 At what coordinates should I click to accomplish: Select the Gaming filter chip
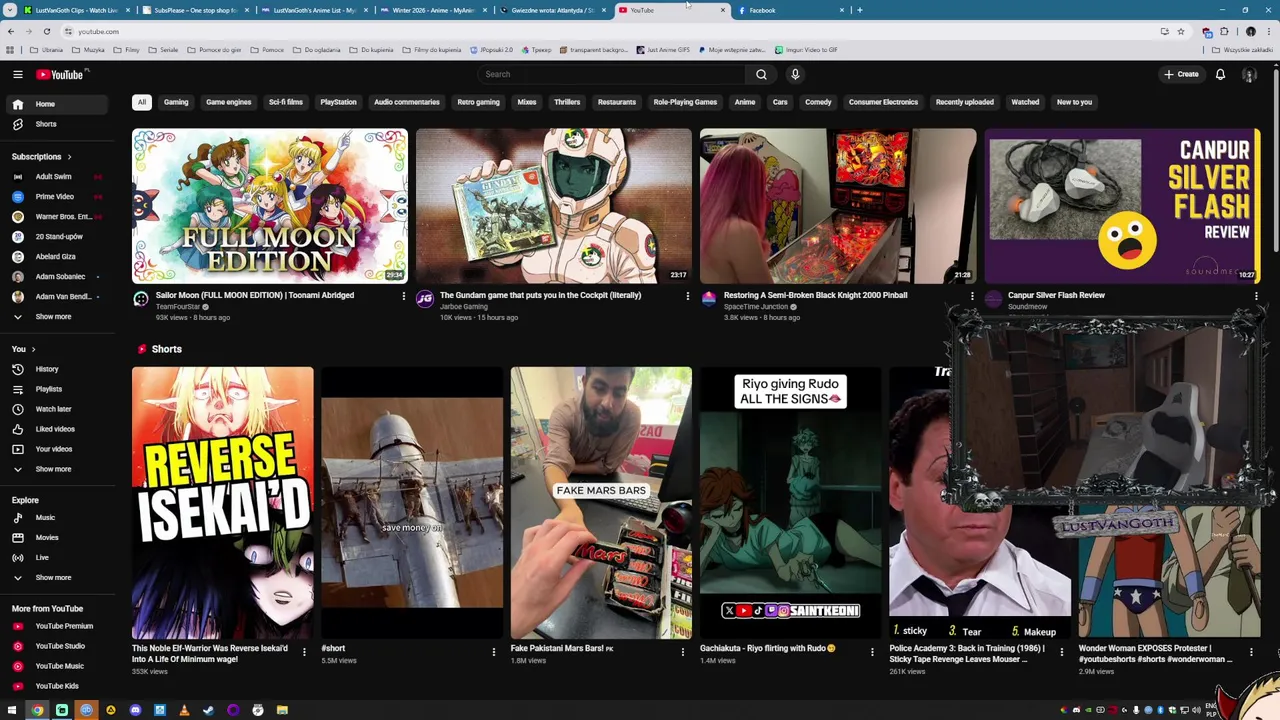click(176, 102)
